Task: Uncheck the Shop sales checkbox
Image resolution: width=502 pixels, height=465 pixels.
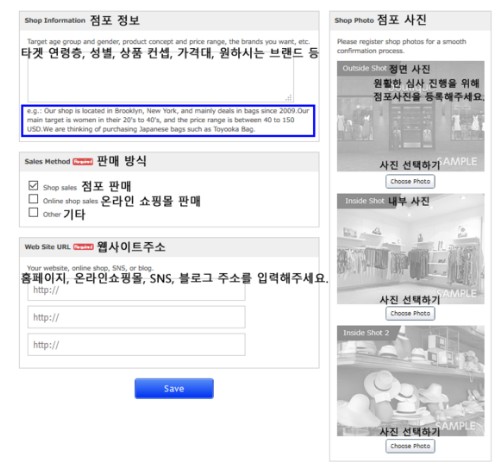Action: tap(33, 186)
